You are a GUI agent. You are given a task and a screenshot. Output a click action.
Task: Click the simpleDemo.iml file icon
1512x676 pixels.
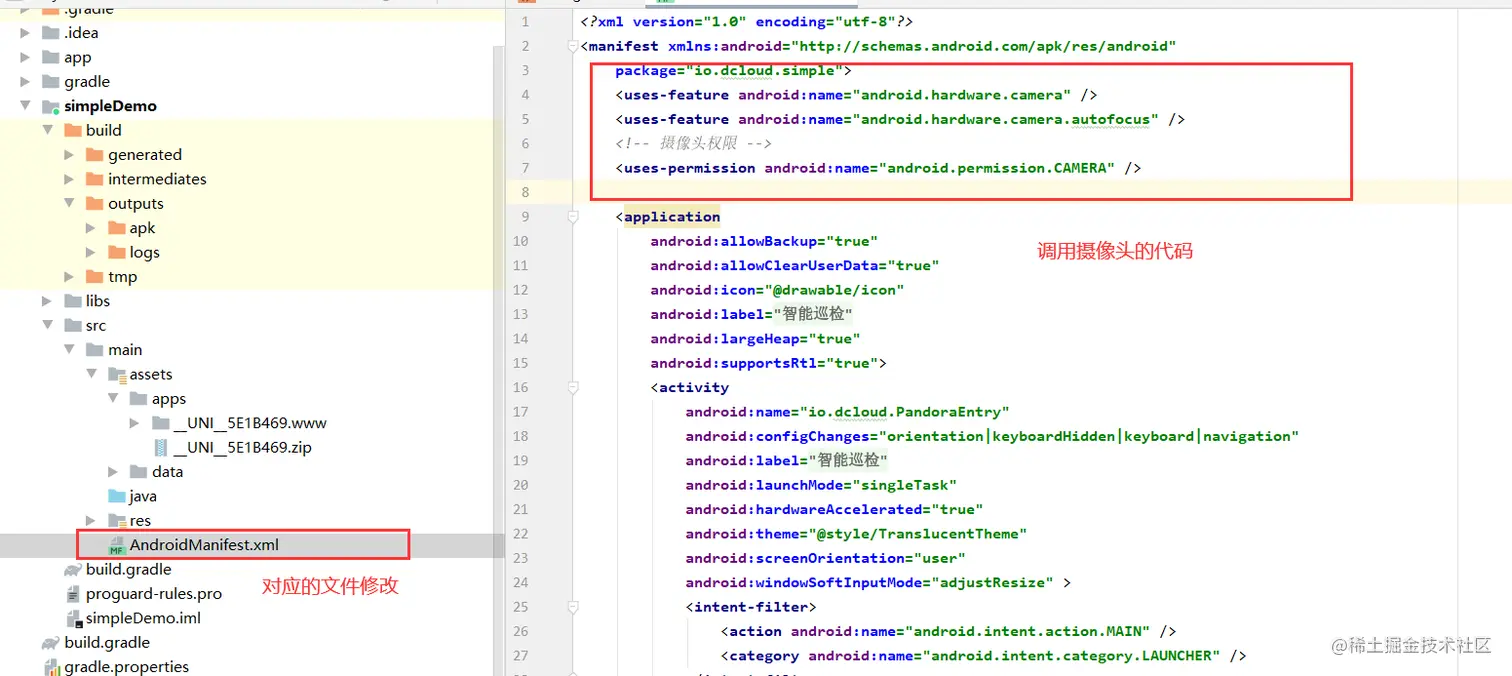pos(73,618)
